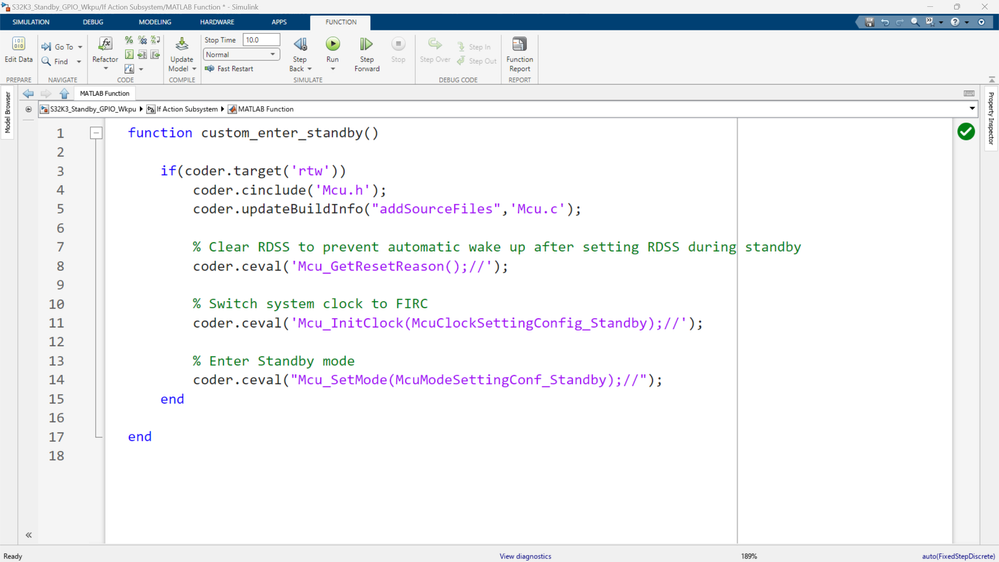The image size is (999, 562).
Task: Open the Refactor dropdown arrow
Action: point(106,69)
